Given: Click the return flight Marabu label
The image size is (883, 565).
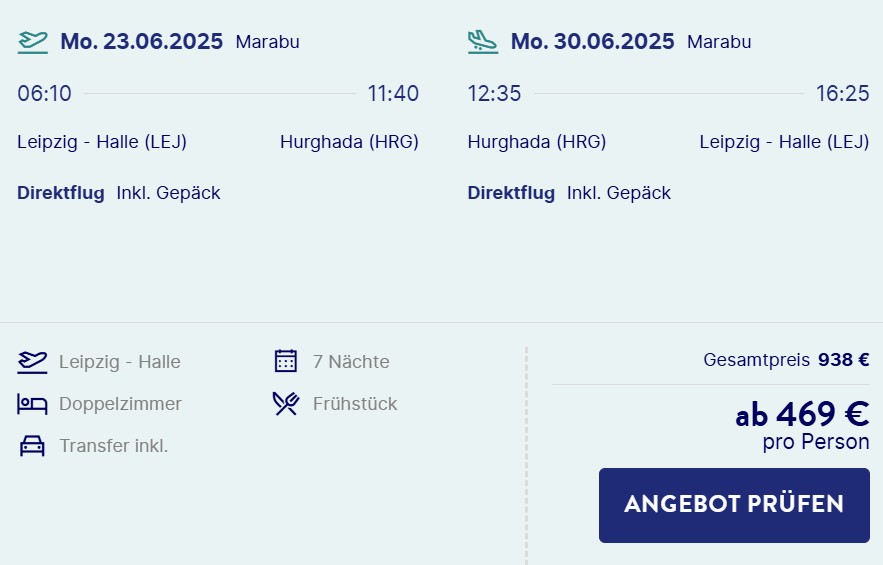Looking at the screenshot, I should point(719,42).
